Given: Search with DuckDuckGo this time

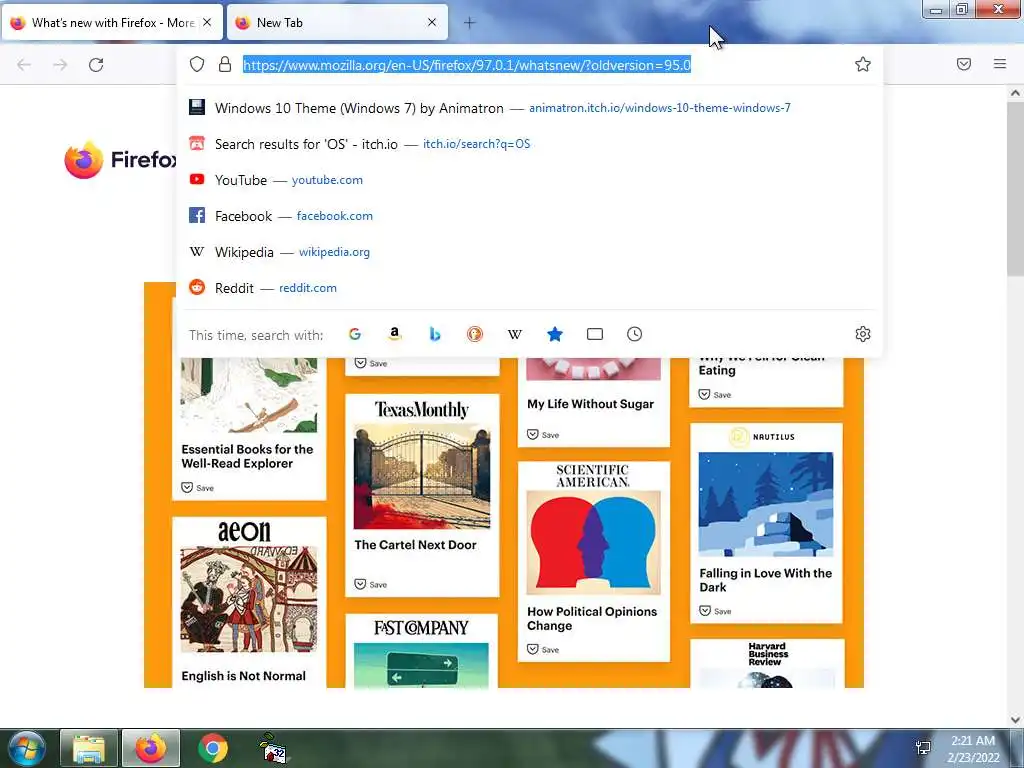Looking at the screenshot, I should click(475, 334).
